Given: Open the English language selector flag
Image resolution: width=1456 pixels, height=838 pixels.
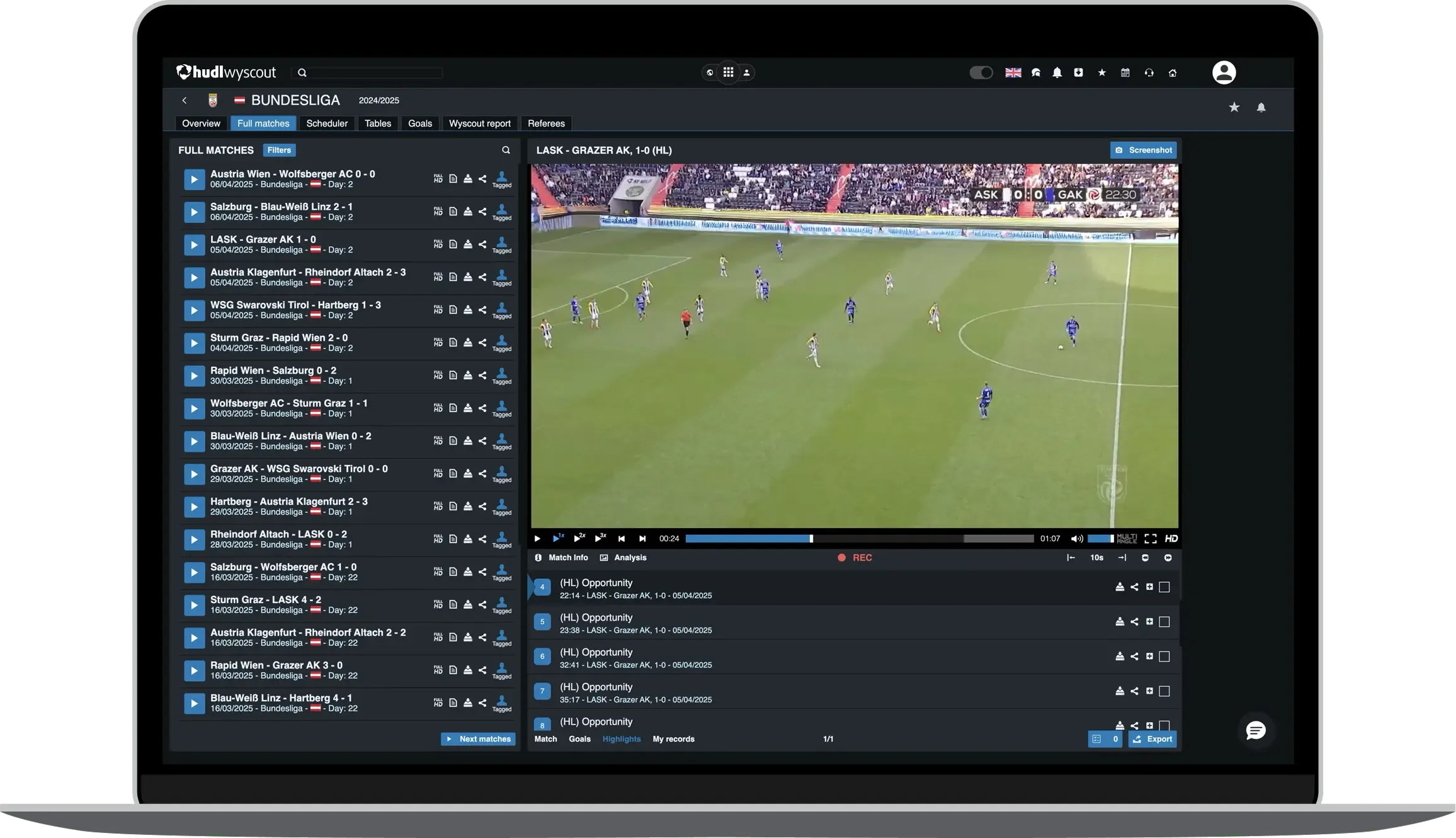Looking at the screenshot, I should point(1014,72).
